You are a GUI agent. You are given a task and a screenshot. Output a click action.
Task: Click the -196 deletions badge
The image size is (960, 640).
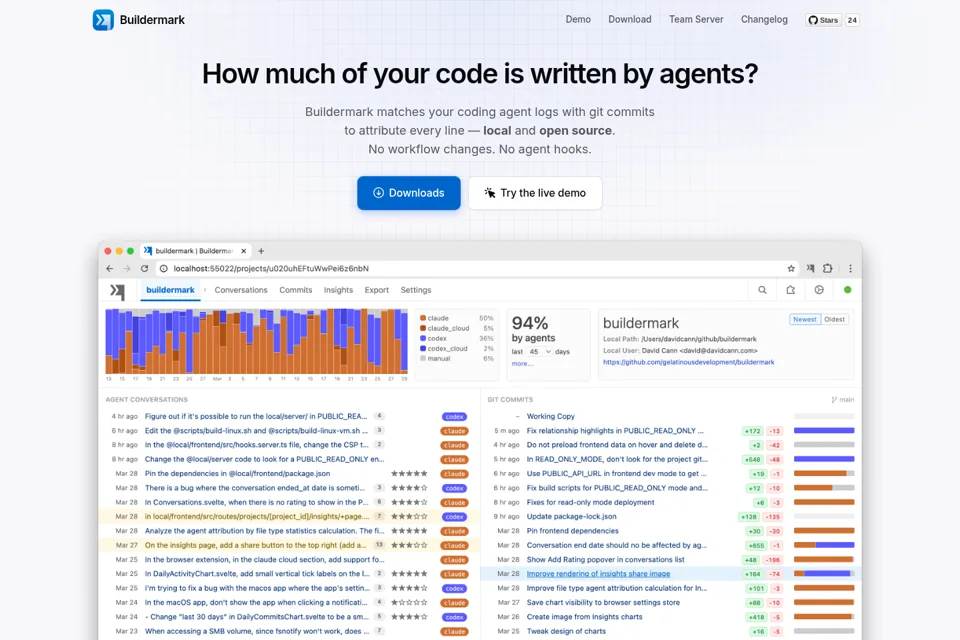774,560
